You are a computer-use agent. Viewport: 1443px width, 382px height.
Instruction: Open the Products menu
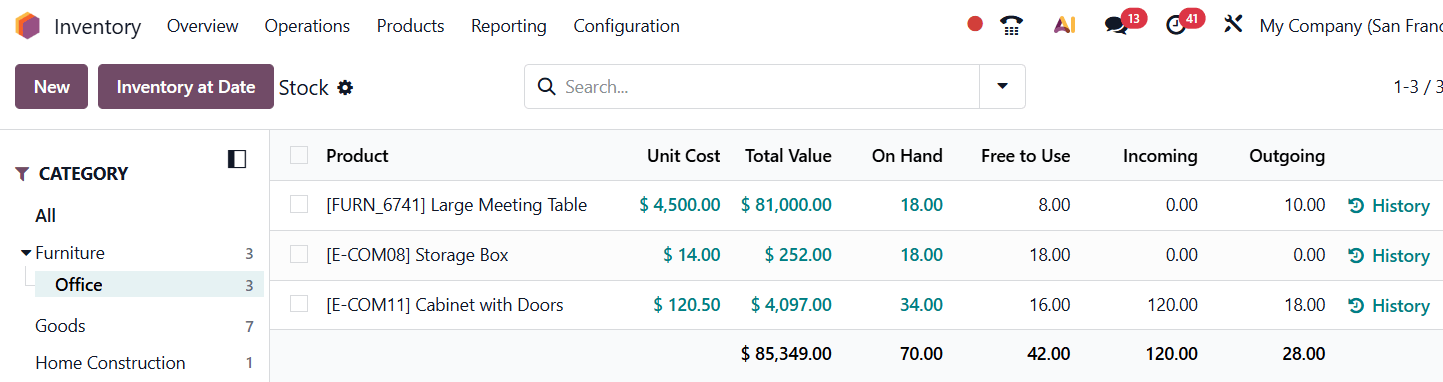tap(410, 26)
